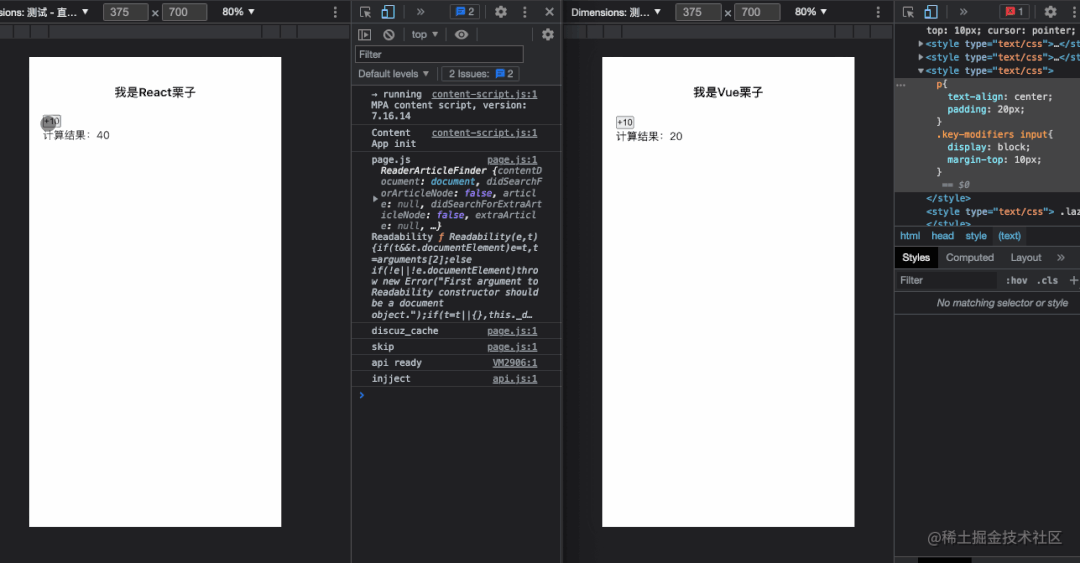Image resolution: width=1080 pixels, height=563 pixels.
Task: Clear the console
Action: pyautogui.click(x=389, y=34)
